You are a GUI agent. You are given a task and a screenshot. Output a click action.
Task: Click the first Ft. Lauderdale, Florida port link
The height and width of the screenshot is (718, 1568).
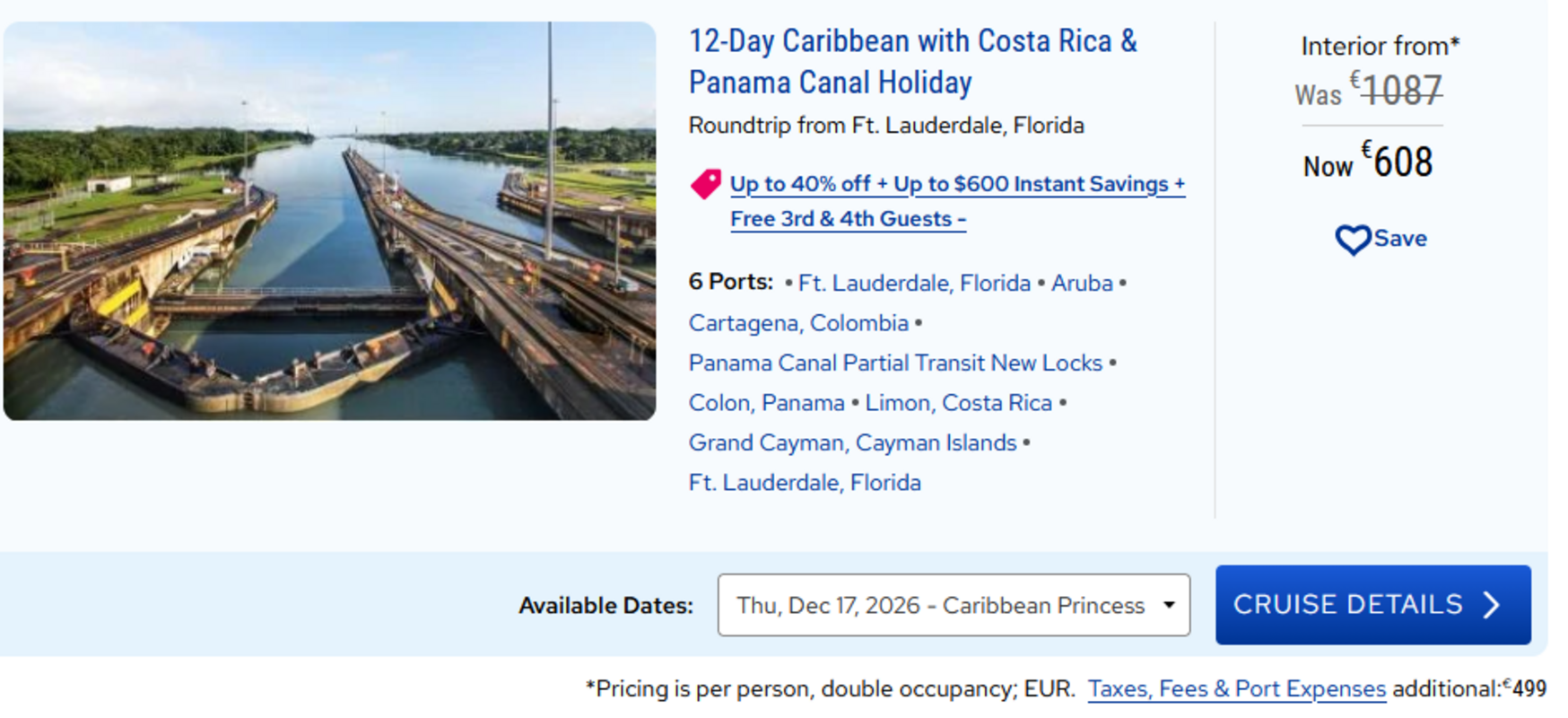[x=913, y=284]
